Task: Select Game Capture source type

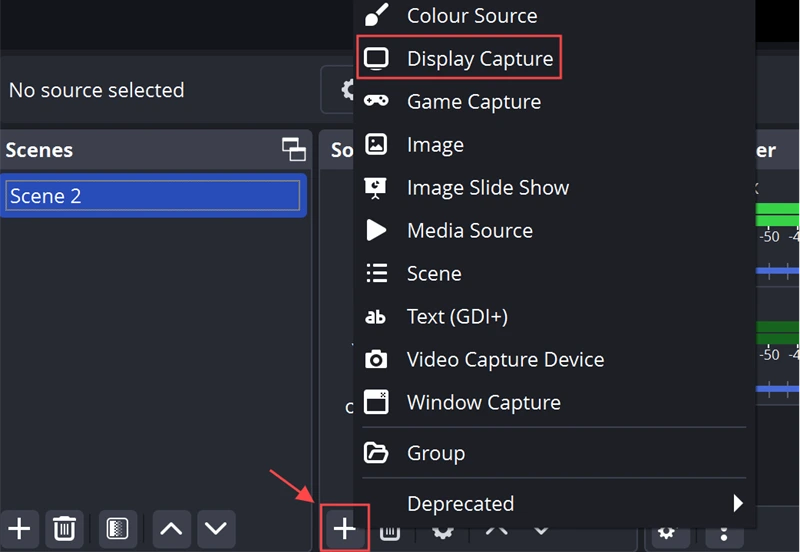Action: point(473,102)
